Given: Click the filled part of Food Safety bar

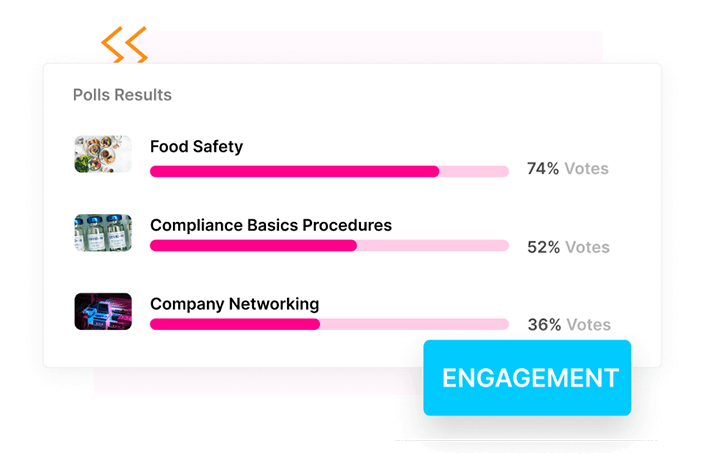Looking at the screenshot, I should coord(294,171).
